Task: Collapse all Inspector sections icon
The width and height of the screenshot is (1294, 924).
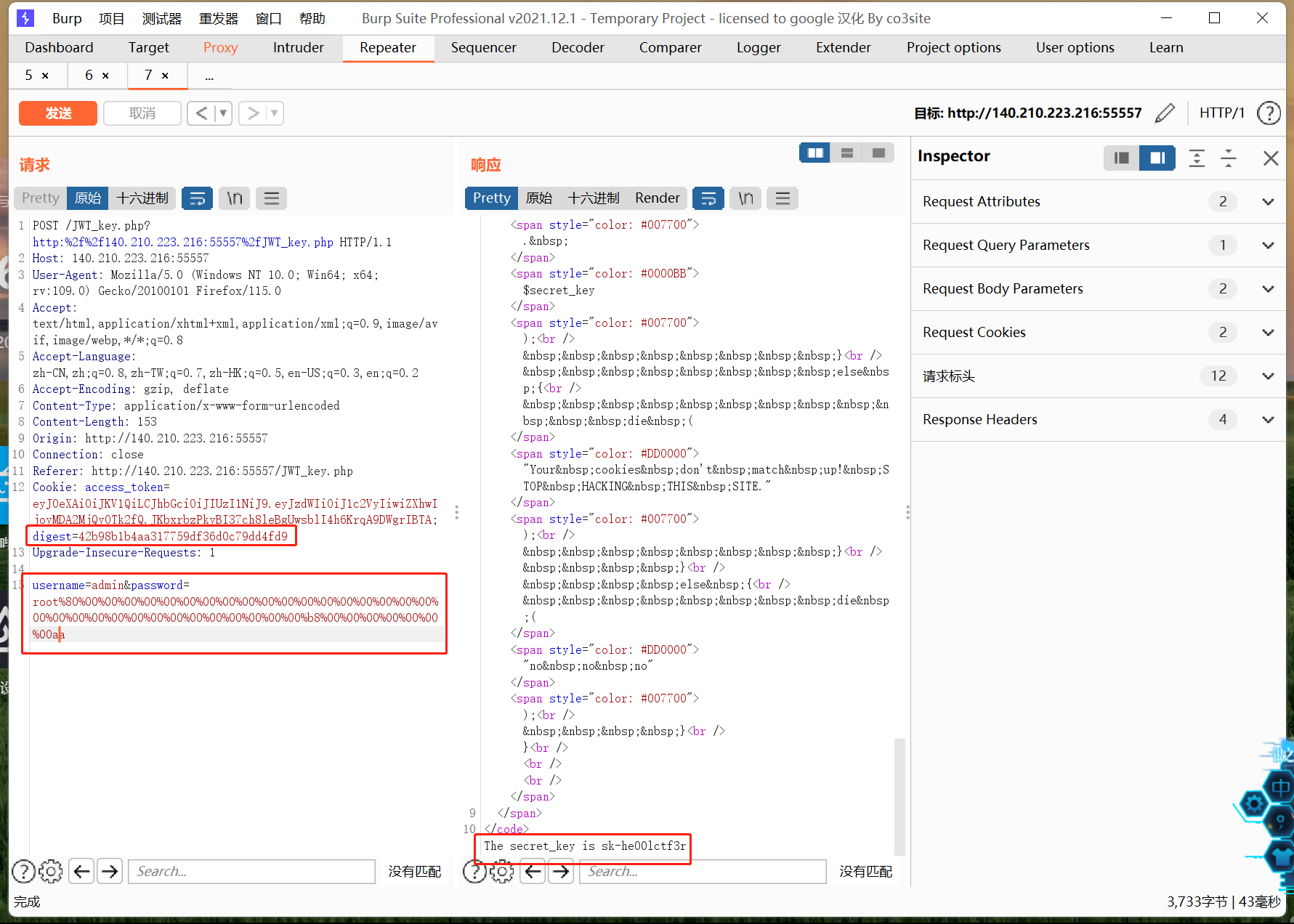Action: click(x=1229, y=158)
